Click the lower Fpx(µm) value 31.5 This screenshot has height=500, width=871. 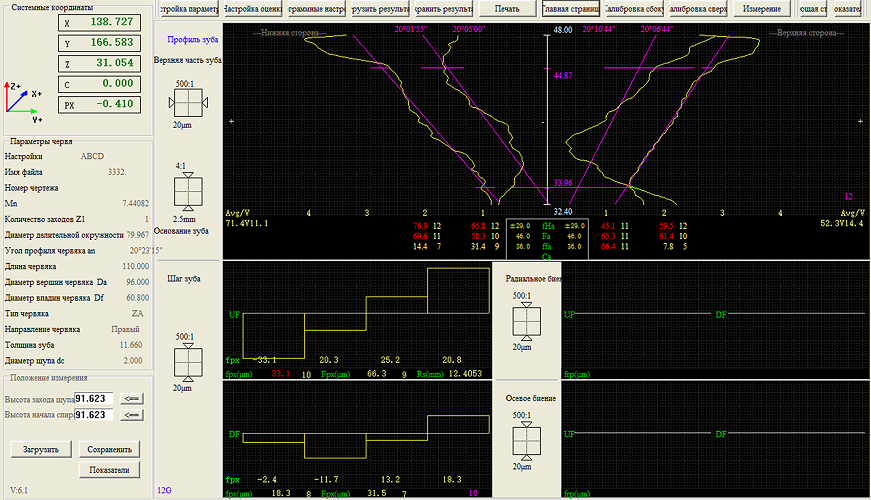377,493
